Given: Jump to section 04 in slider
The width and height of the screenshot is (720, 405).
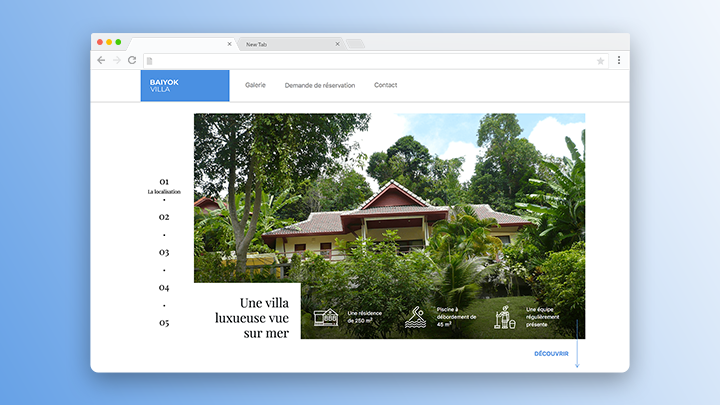Looking at the screenshot, I should pyautogui.click(x=164, y=287).
